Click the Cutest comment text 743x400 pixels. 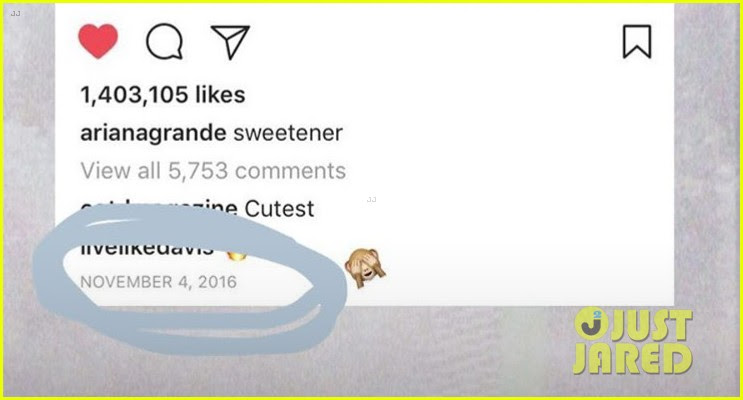(x=279, y=209)
